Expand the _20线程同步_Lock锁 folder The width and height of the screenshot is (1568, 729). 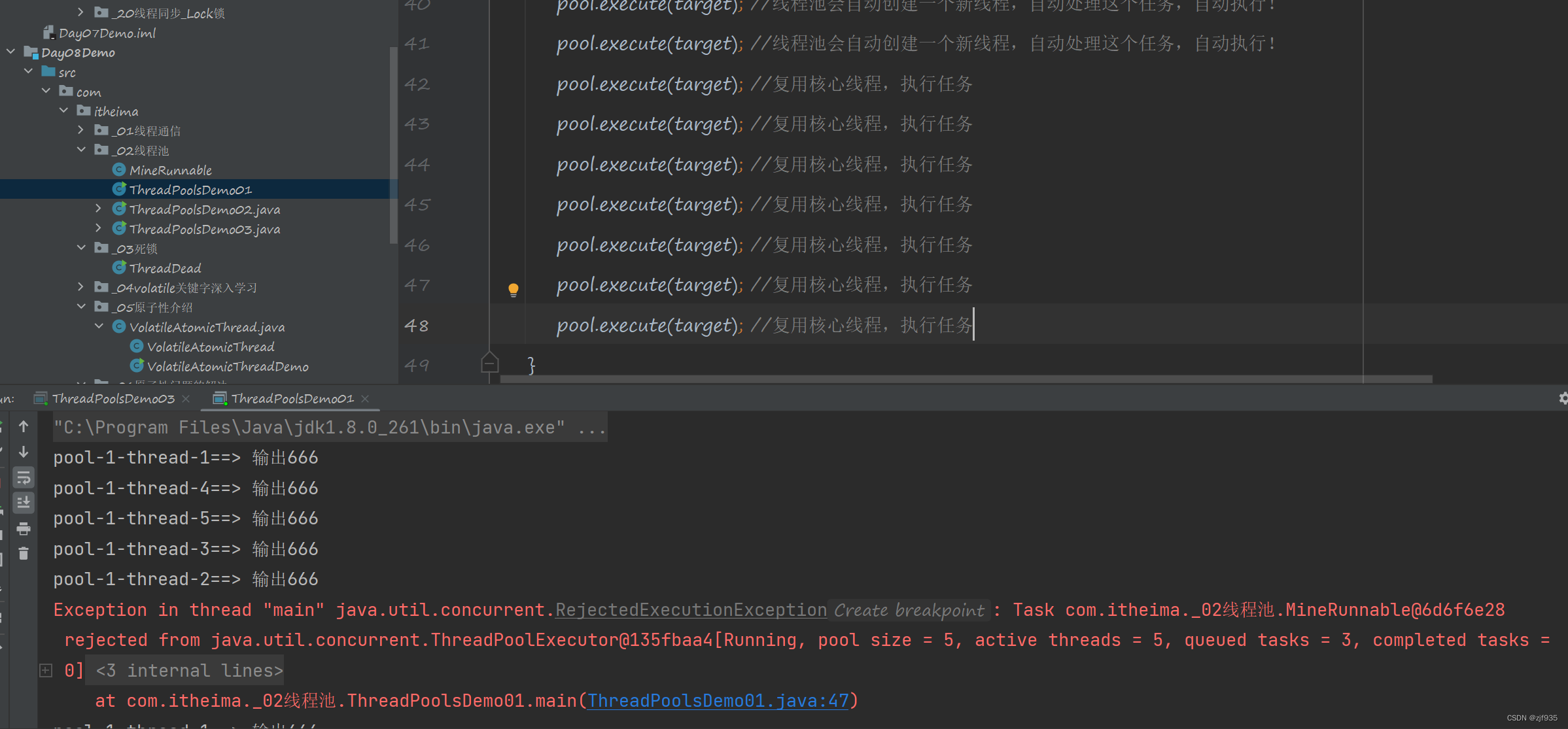(80, 12)
